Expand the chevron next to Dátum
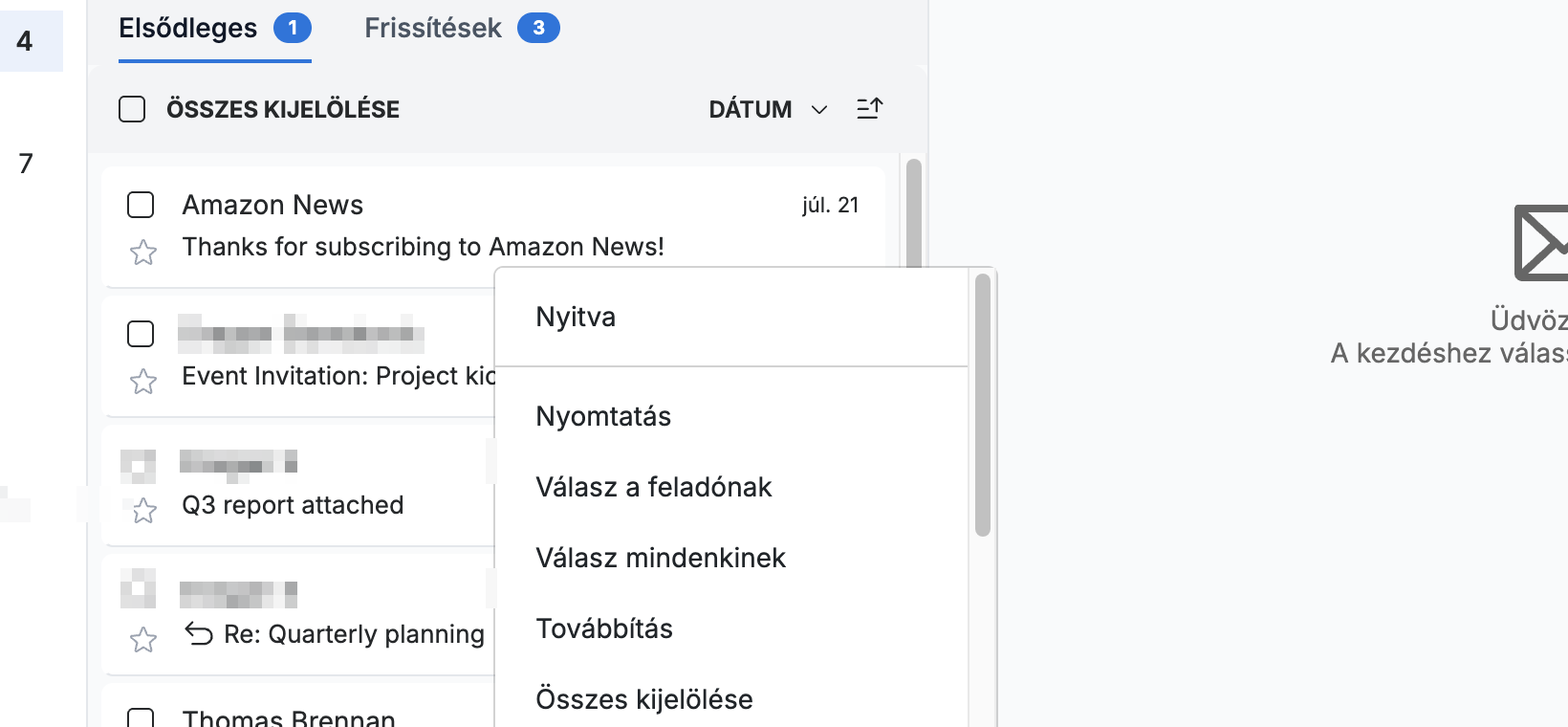 click(x=818, y=110)
